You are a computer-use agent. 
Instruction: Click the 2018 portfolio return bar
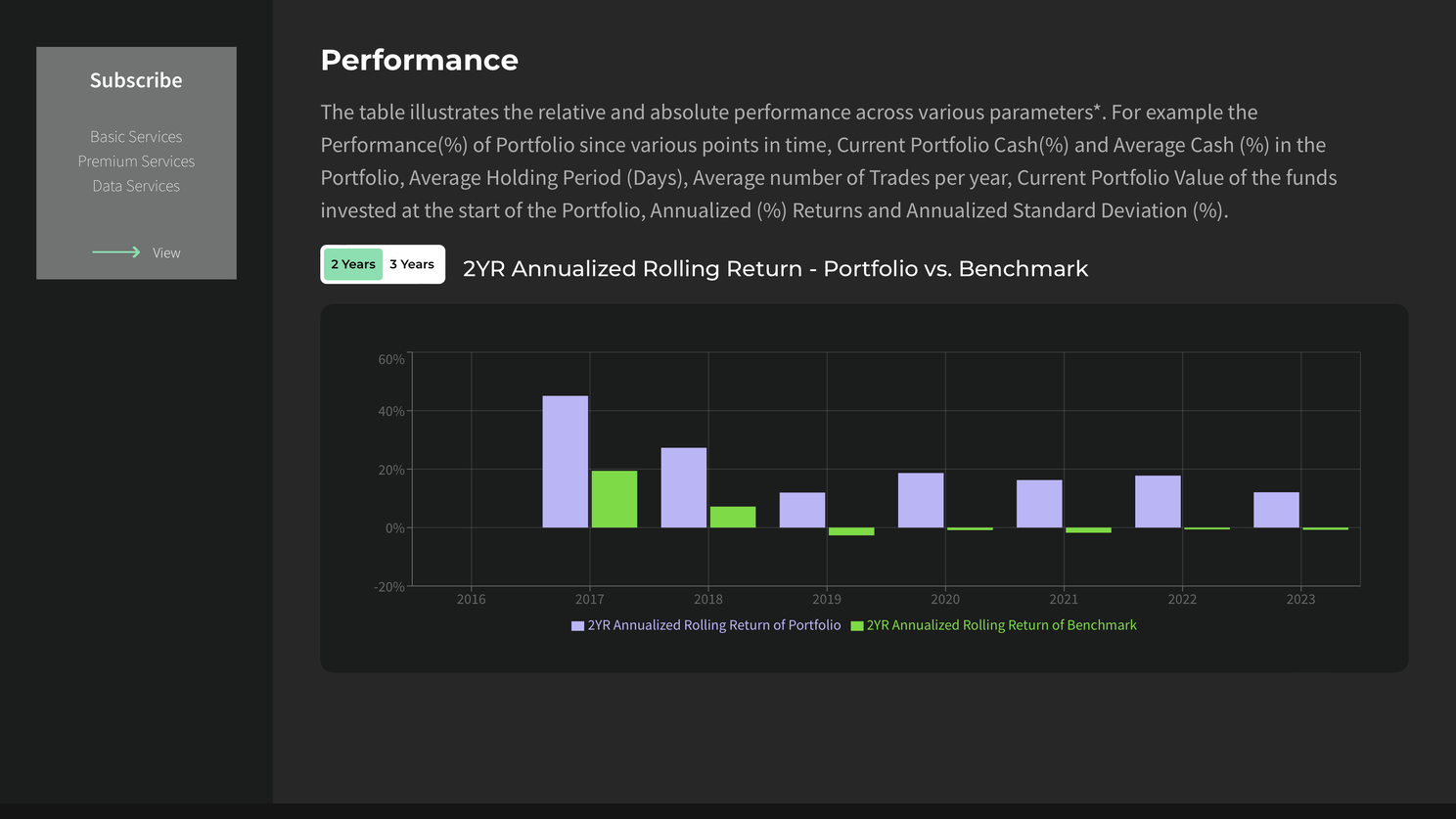point(684,487)
